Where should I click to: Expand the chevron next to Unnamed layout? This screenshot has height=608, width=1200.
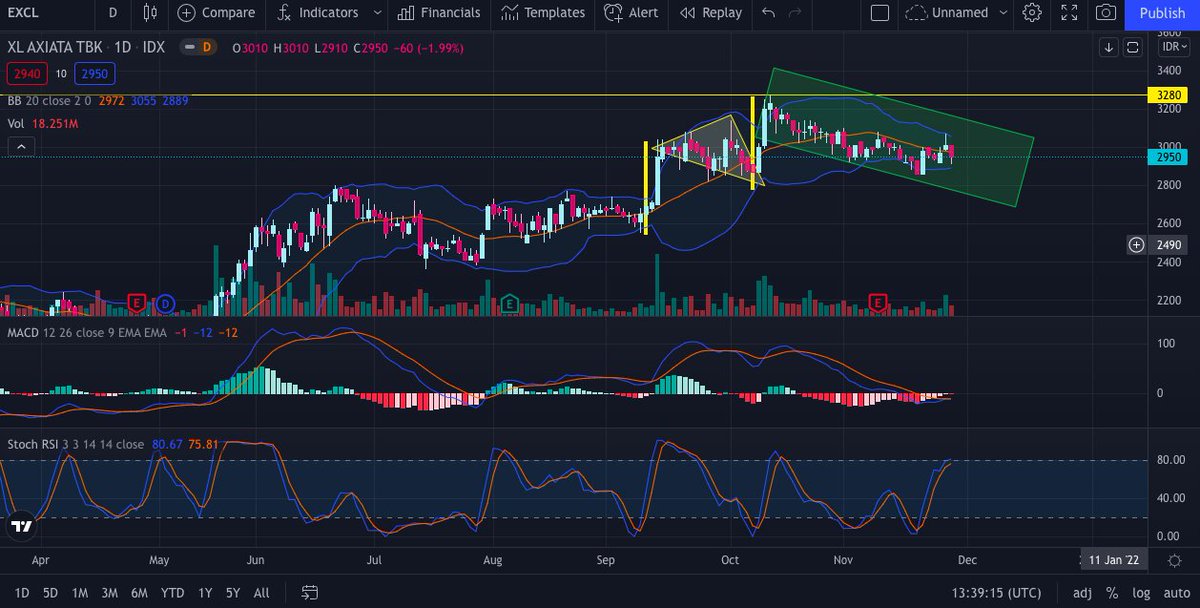pos(1004,13)
